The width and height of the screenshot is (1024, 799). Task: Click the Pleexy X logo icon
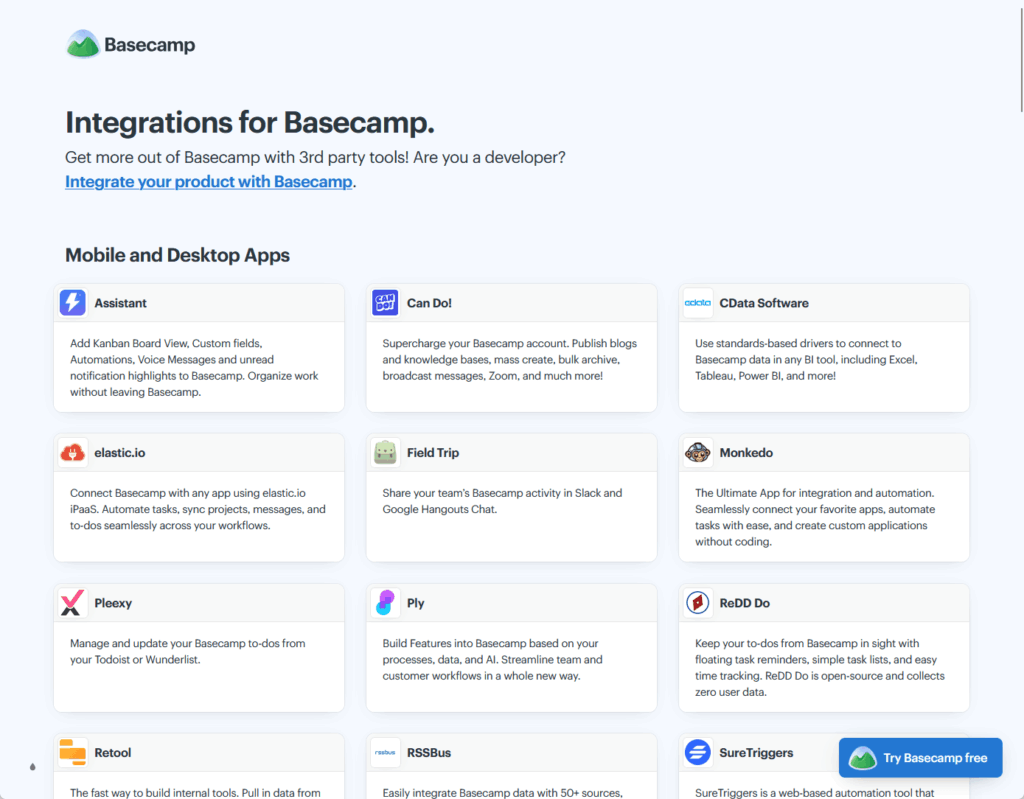(x=72, y=602)
